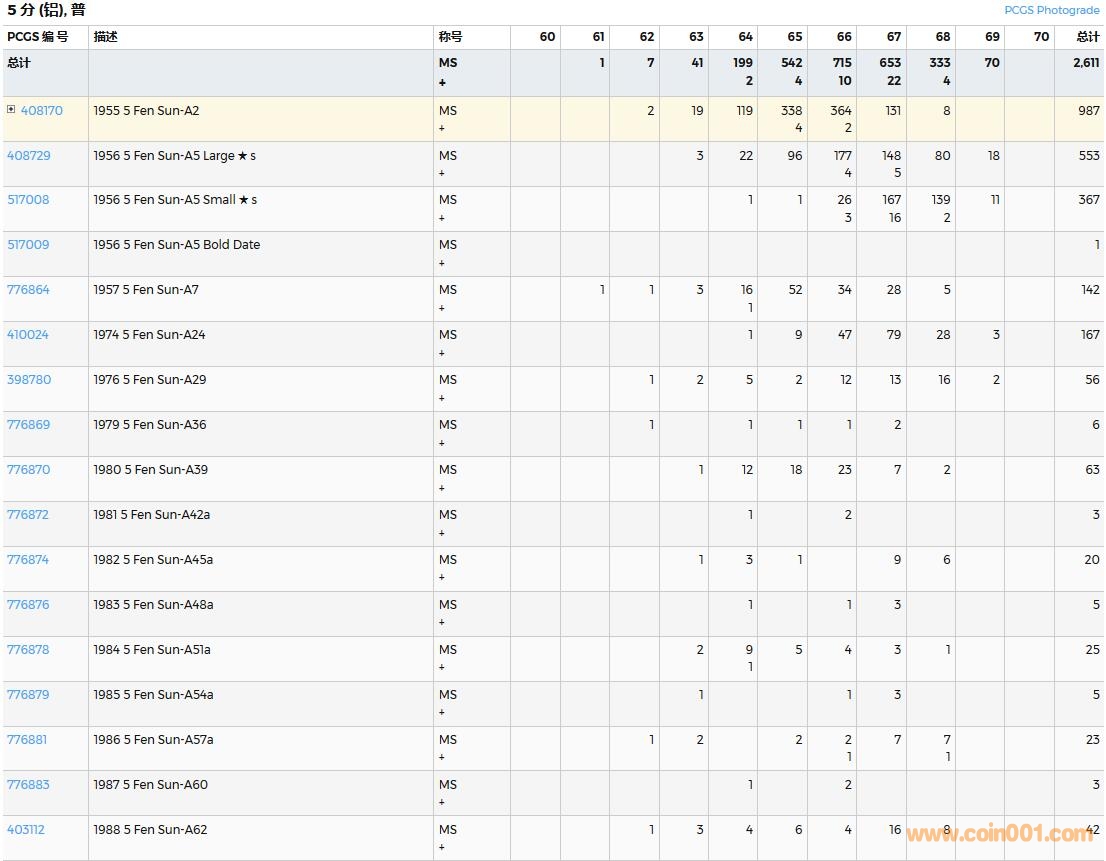Open the PCGS Photograde link

[x=1051, y=10]
